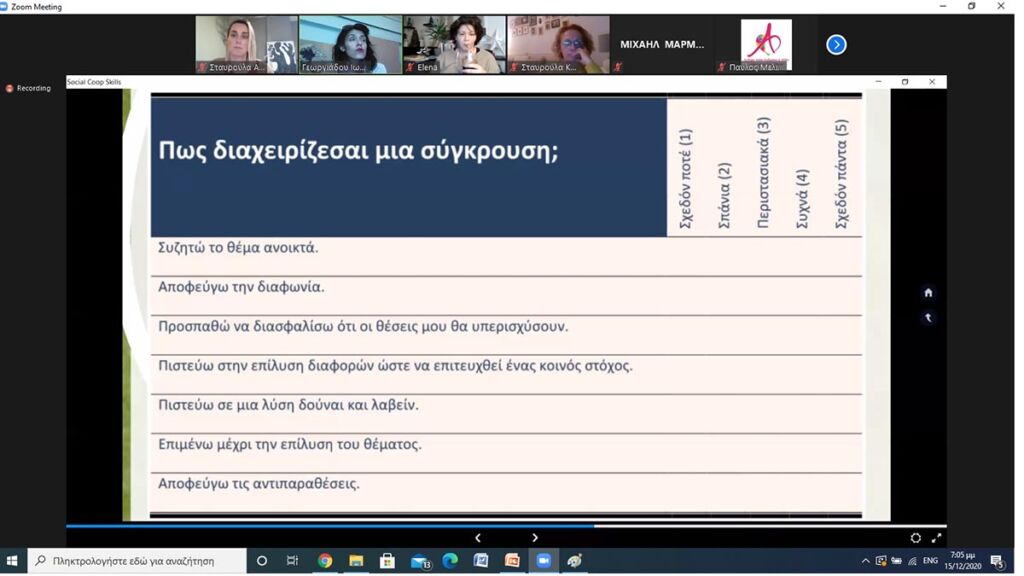Toggle fullscreen mode for the presentation
Screen dimensions: 1024x576
tap(936, 538)
